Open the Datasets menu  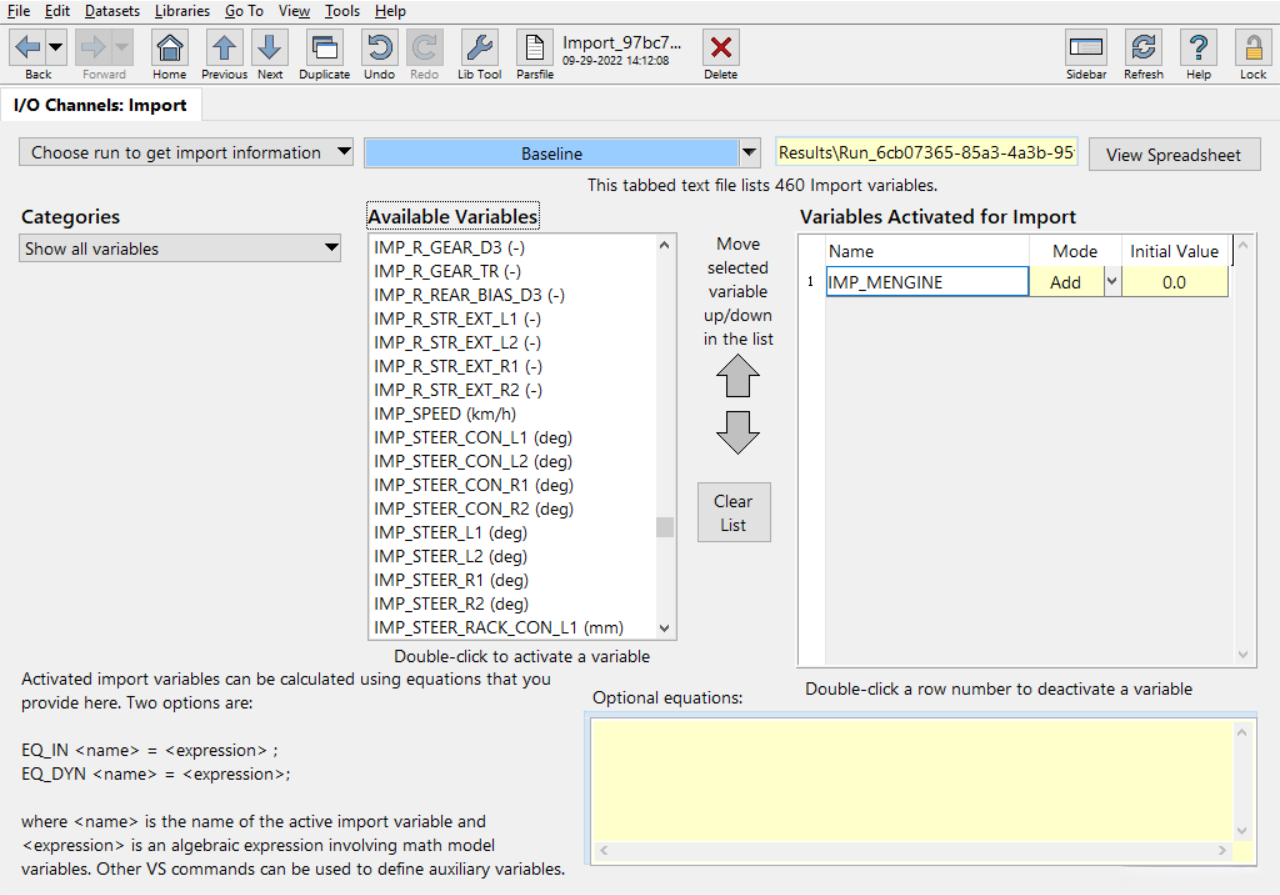point(112,11)
